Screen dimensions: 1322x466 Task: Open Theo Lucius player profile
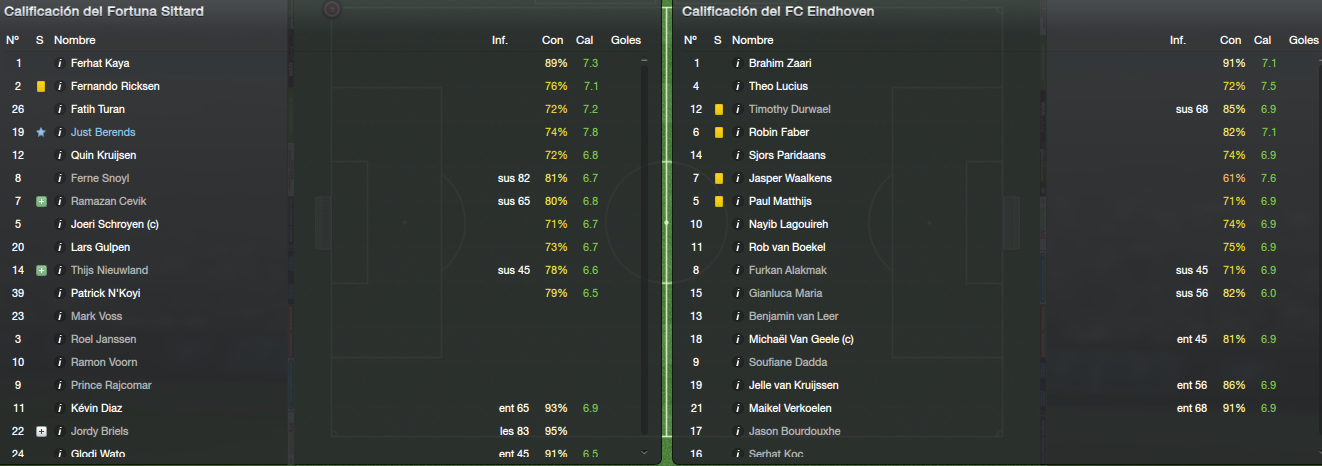click(778, 86)
